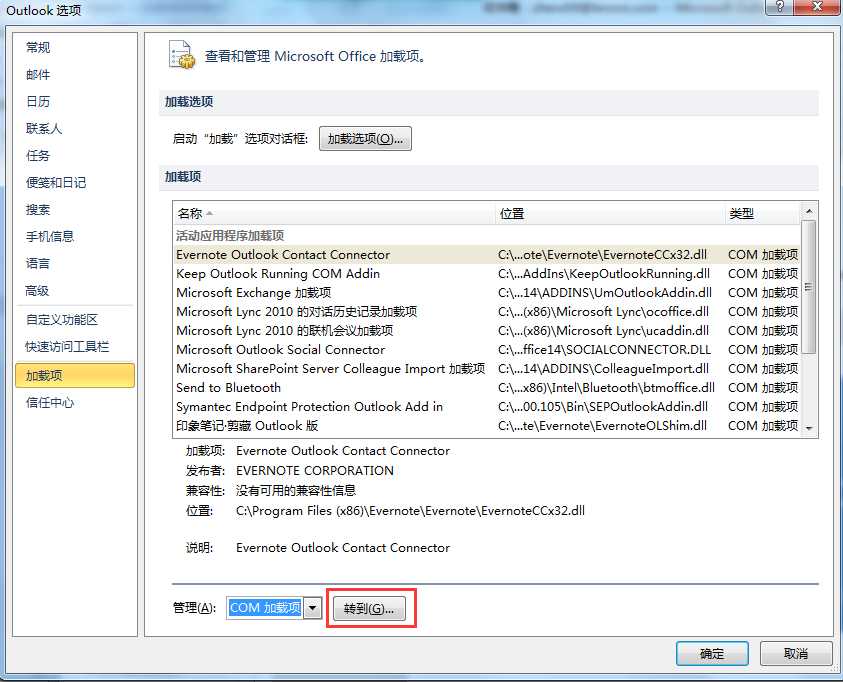Select 印象笔记·剪藏 Outlook 版 row

click(487, 426)
